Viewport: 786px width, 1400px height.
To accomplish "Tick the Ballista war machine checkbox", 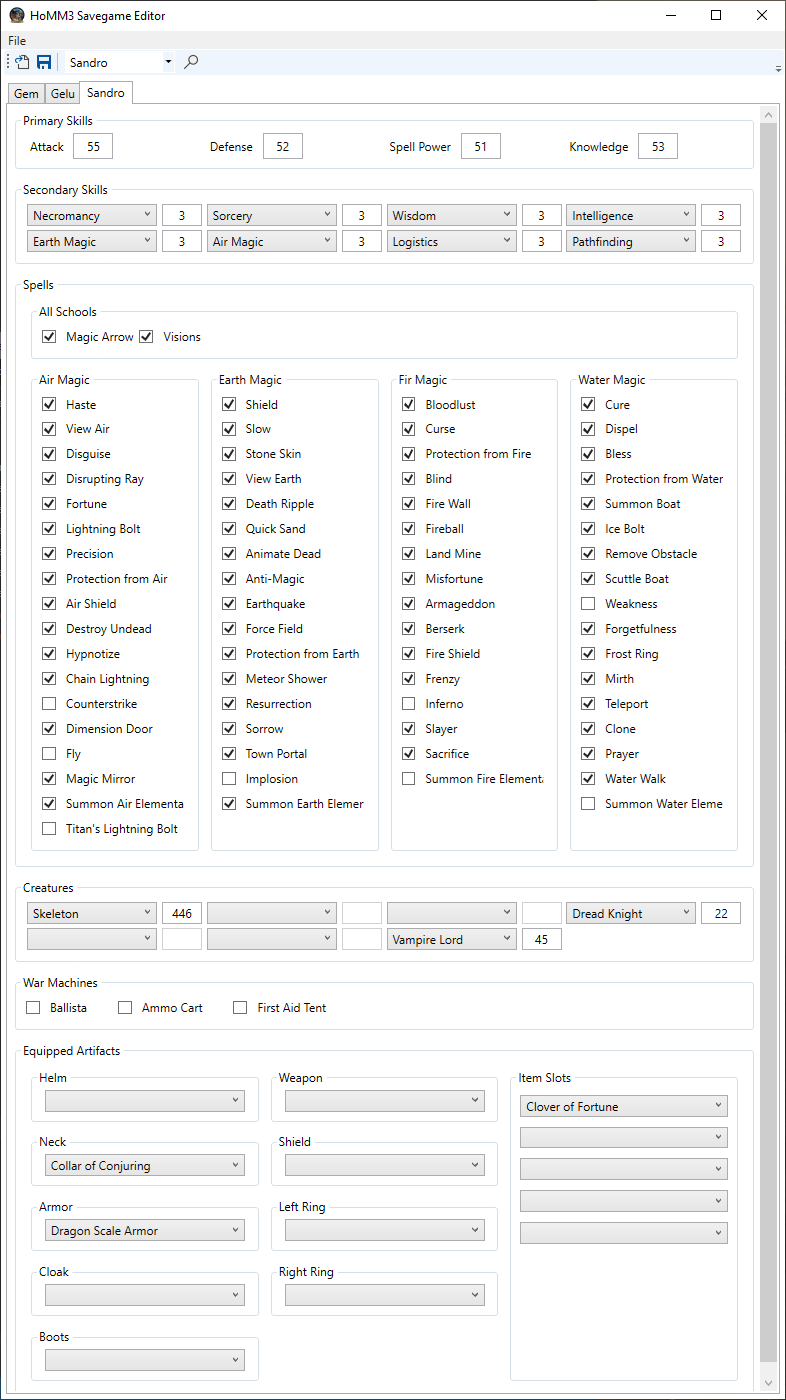I will (x=33, y=1008).
